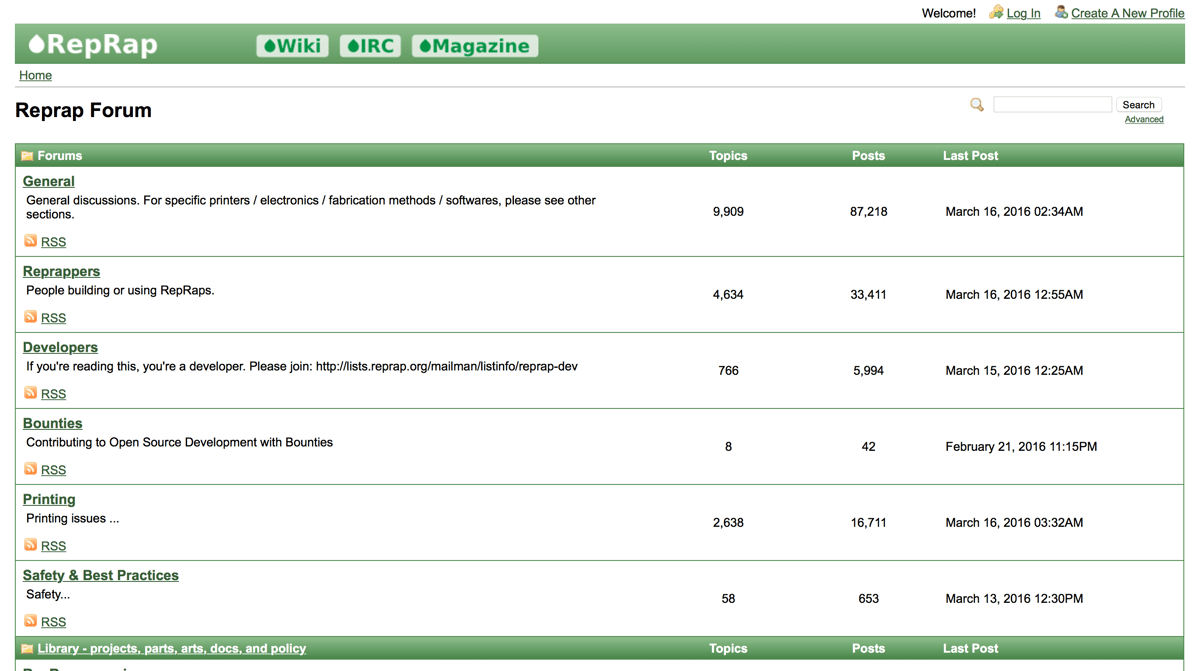
Task: Click the RSS feed icon under Printing
Action: click(x=31, y=545)
